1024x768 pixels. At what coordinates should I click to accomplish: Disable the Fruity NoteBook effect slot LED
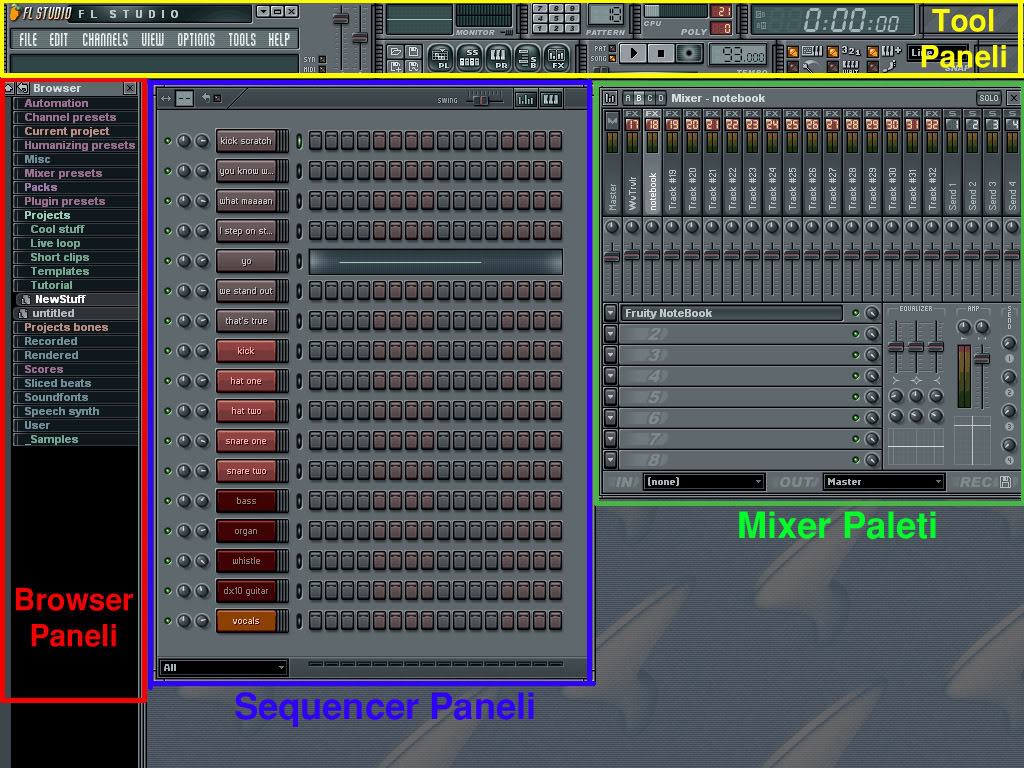pyautogui.click(x=856, y=313)
